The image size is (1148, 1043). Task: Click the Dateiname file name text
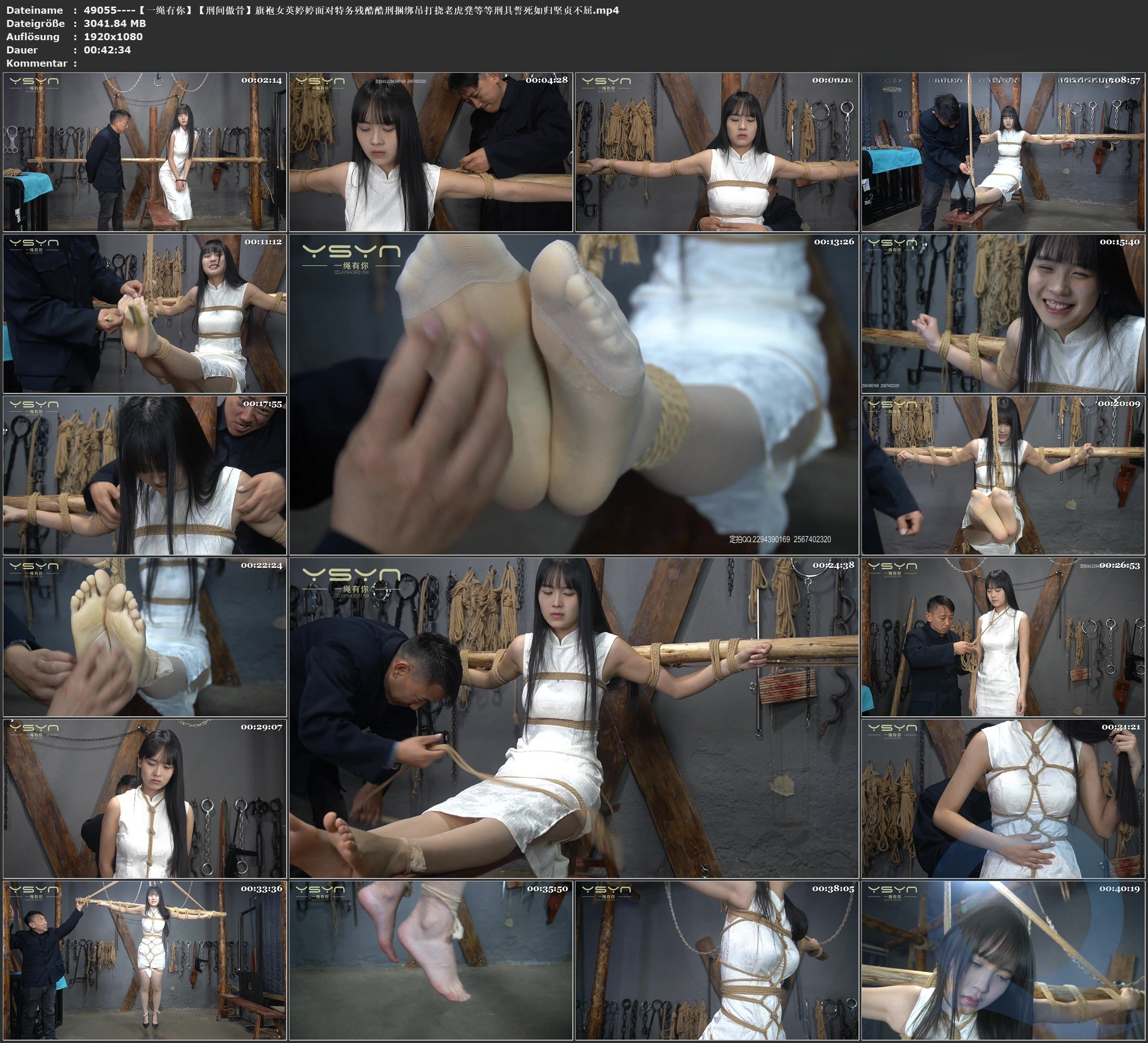[x=351, y=10]
